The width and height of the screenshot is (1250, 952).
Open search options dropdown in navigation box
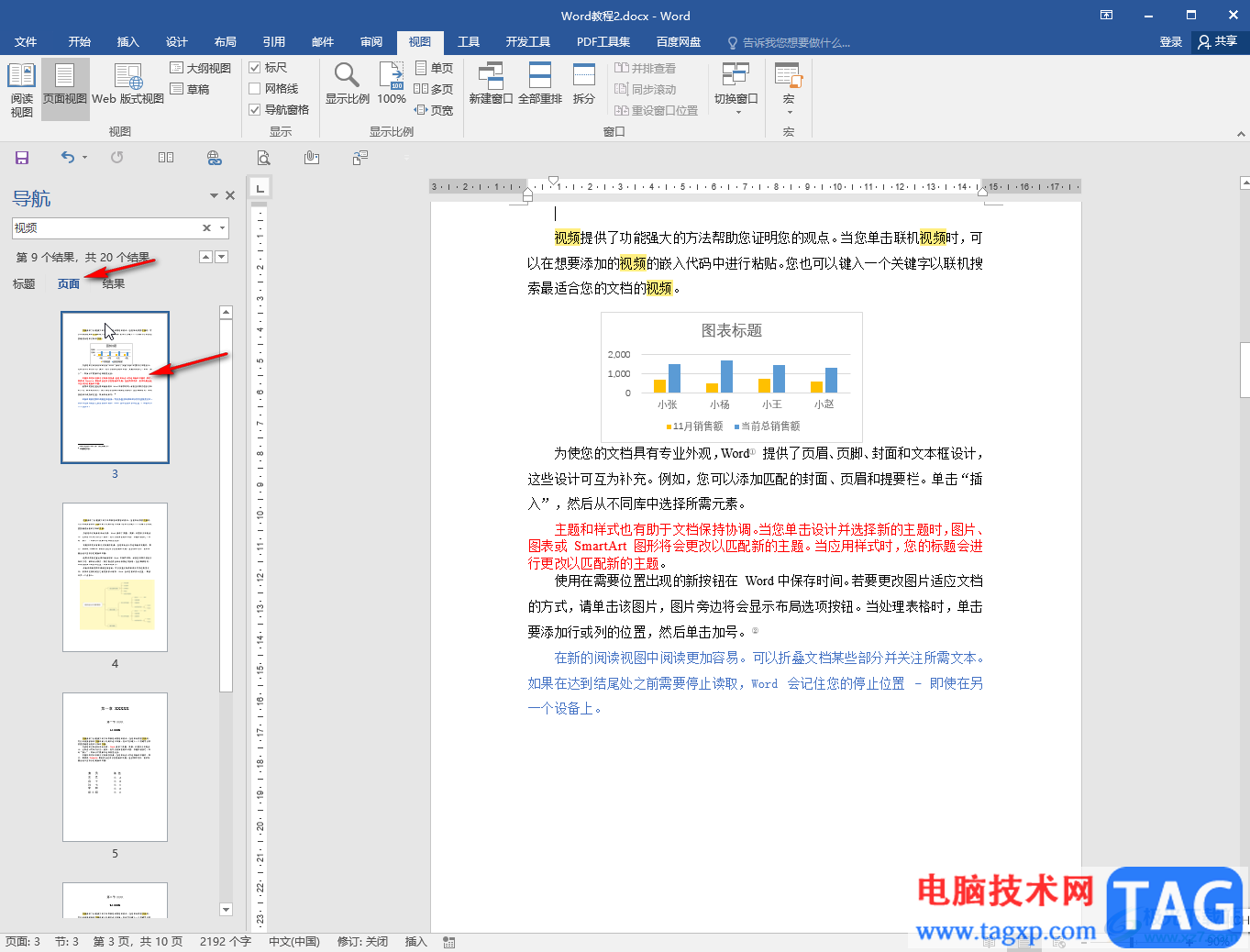(222, 228)
